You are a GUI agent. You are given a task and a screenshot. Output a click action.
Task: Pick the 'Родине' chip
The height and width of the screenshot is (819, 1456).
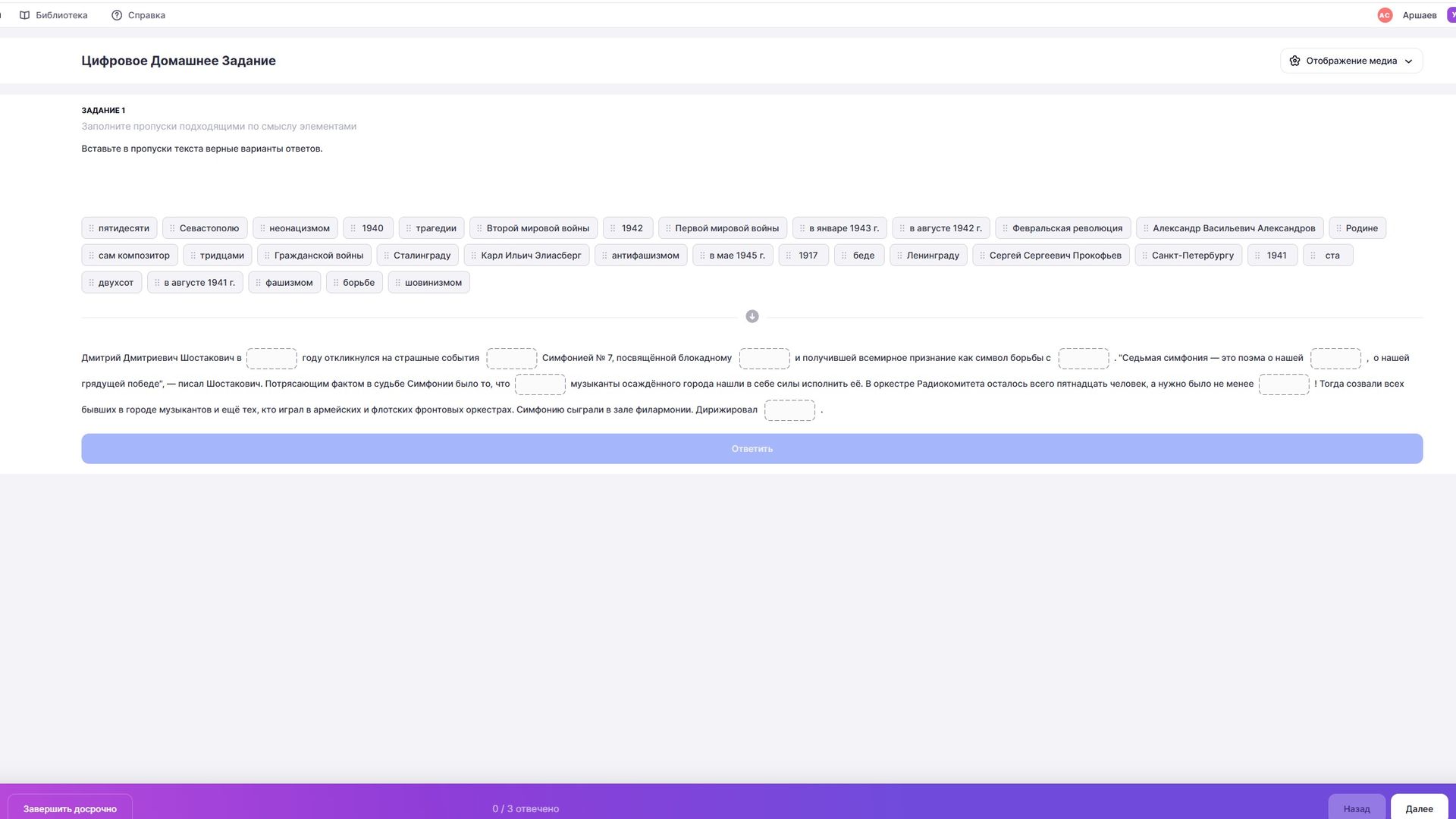tap(1357, 228)
